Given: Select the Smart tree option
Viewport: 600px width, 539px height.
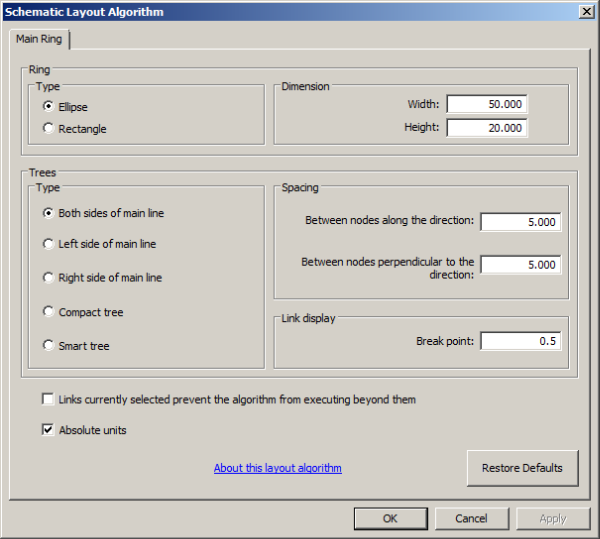Looking at the screenshot, I should point(48,346).
